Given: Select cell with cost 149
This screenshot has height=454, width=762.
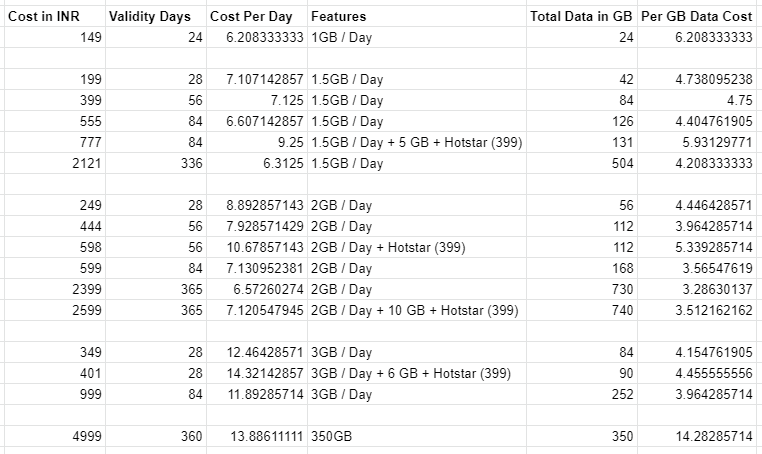Looking at the screenshot, I should tap(55, 37).
